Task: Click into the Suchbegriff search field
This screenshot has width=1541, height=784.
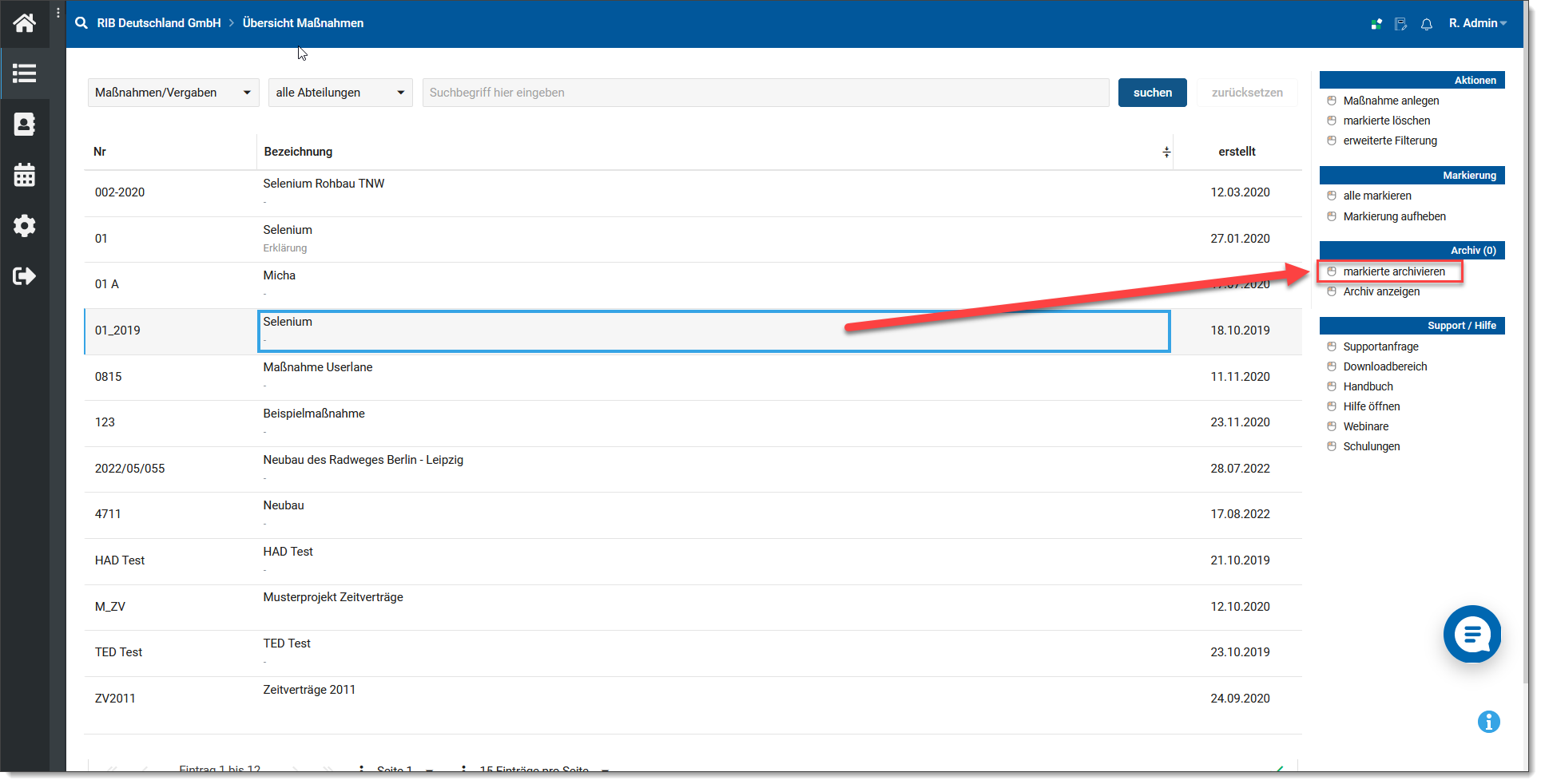Action: (x=765, y=93)
